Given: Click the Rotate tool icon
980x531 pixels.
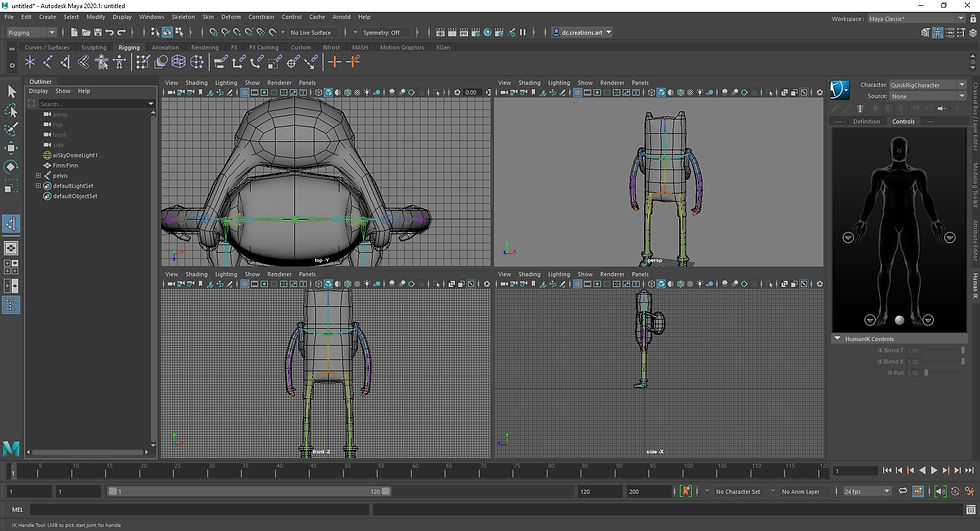Looking at the screenshot, I should (x=11, y=166).
